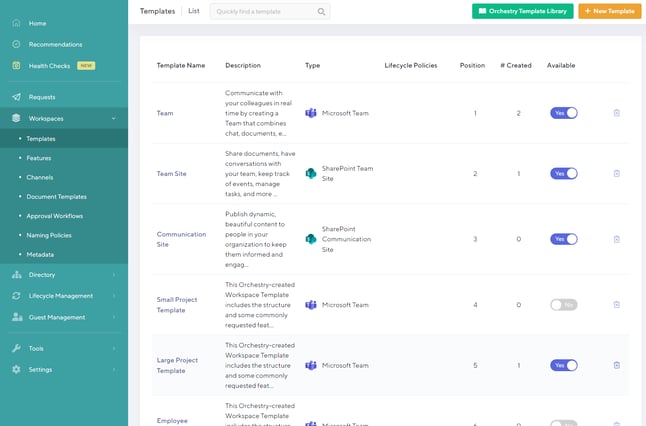The width and height of the screenshot is (646, 426).
Task: Click trash icon for Communication Site row
Action: [x=616, y=239]
